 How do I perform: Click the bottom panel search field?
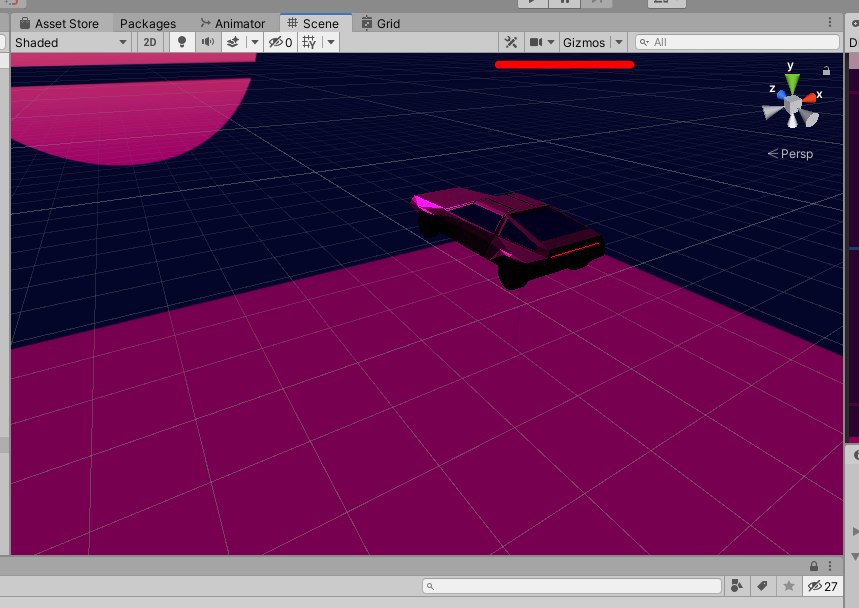(572, 586)
